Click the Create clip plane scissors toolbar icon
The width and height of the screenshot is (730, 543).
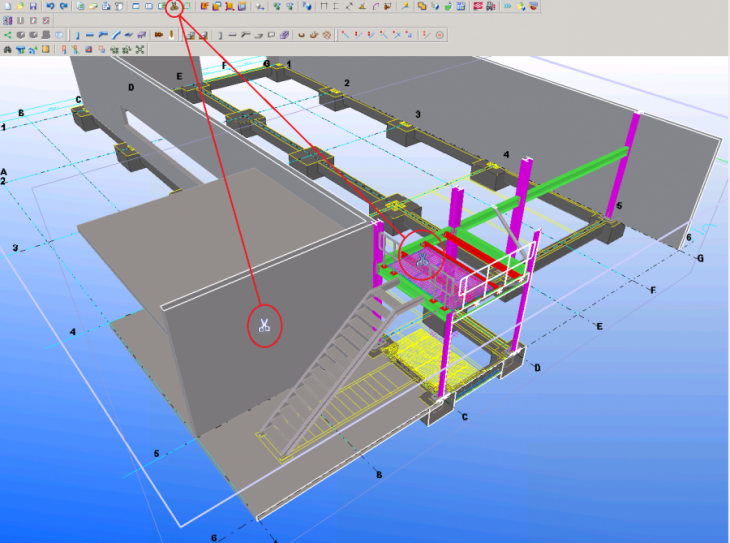tap(174, 7)
